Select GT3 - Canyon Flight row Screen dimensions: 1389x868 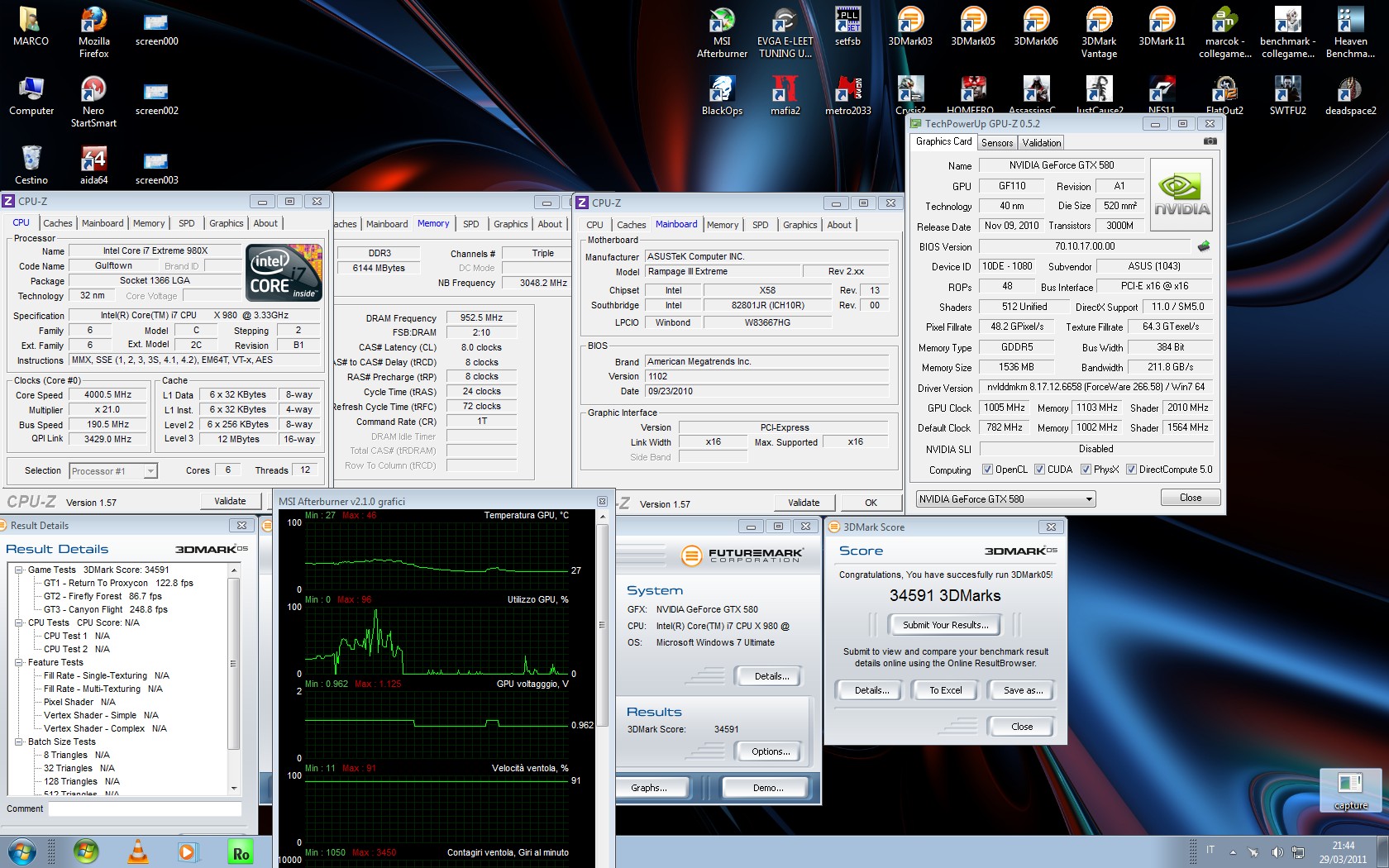pyautogui.click(x=106, y=609)
